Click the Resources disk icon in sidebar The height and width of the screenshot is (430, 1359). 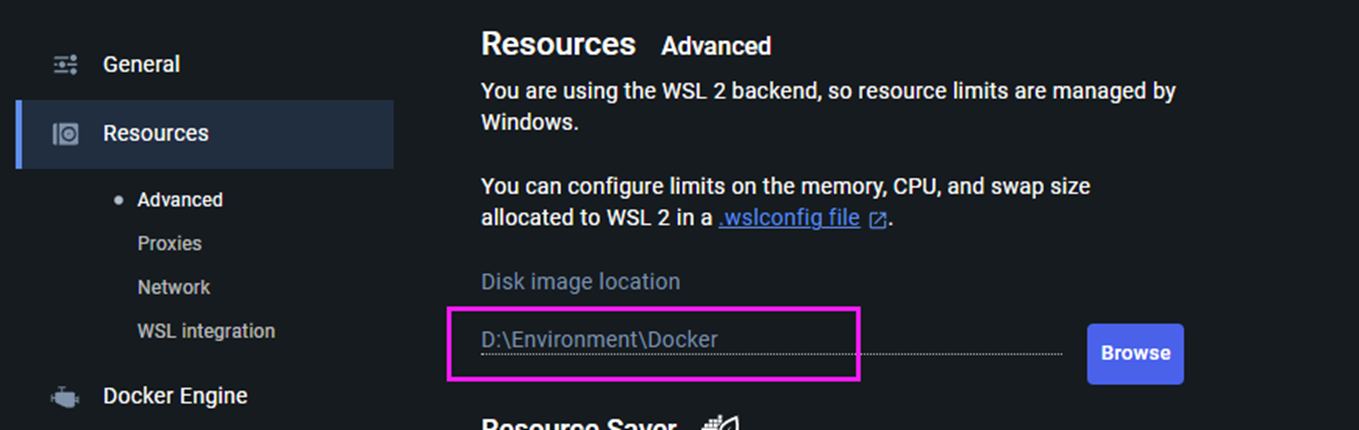pyautogui.click(x=65, y=134)
